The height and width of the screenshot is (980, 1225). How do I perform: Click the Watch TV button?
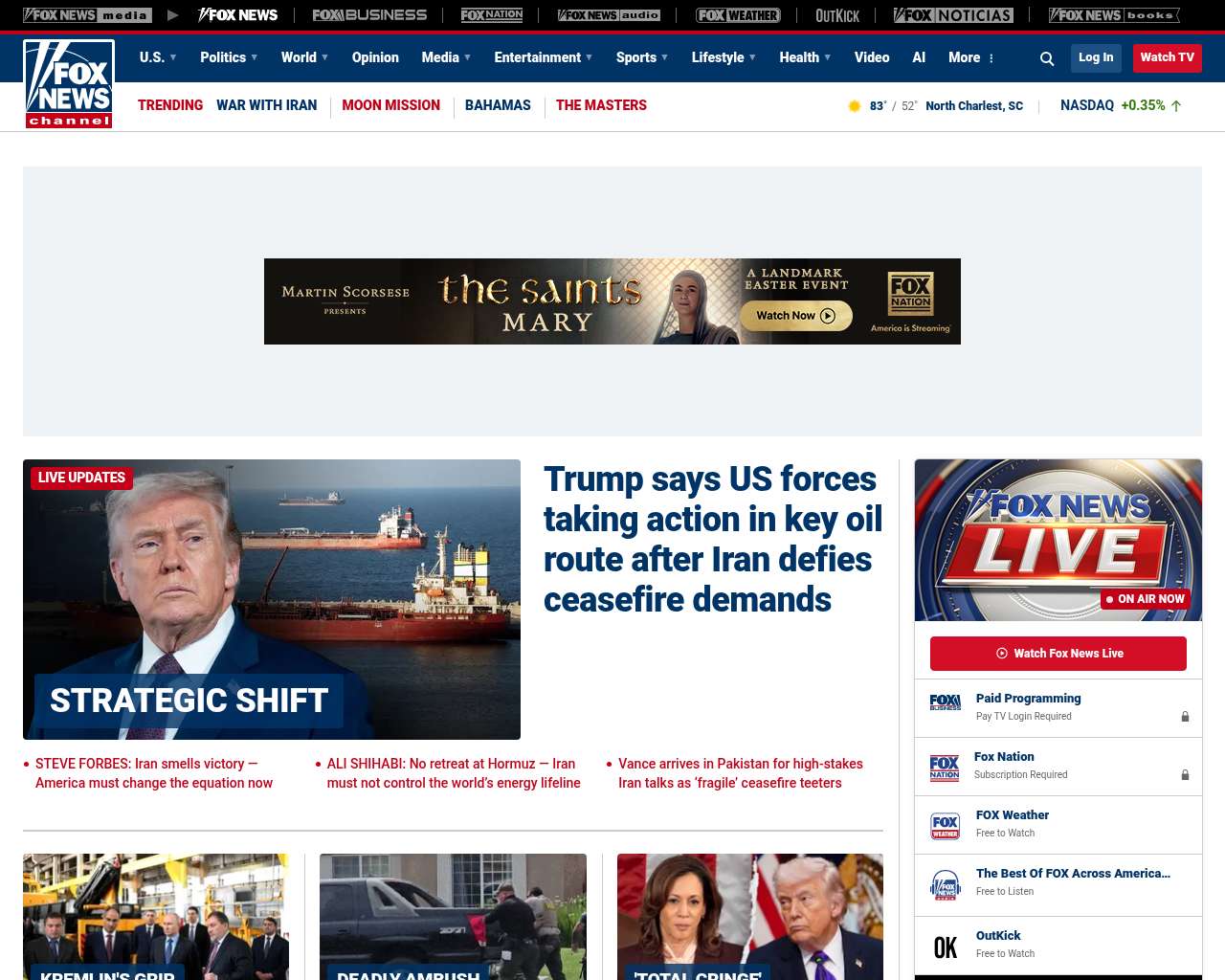(1167, 57)
